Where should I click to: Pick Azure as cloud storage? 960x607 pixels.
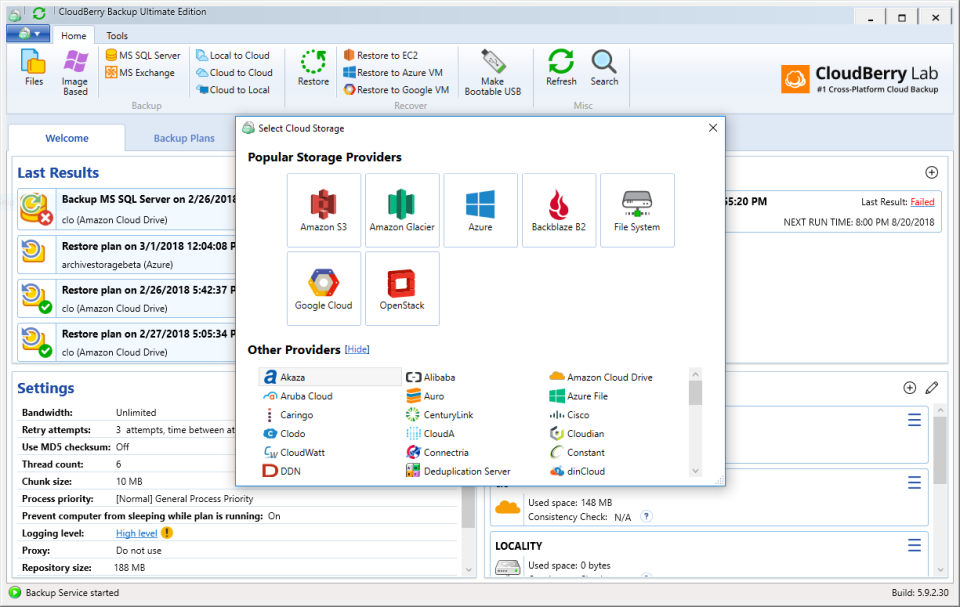480,209
